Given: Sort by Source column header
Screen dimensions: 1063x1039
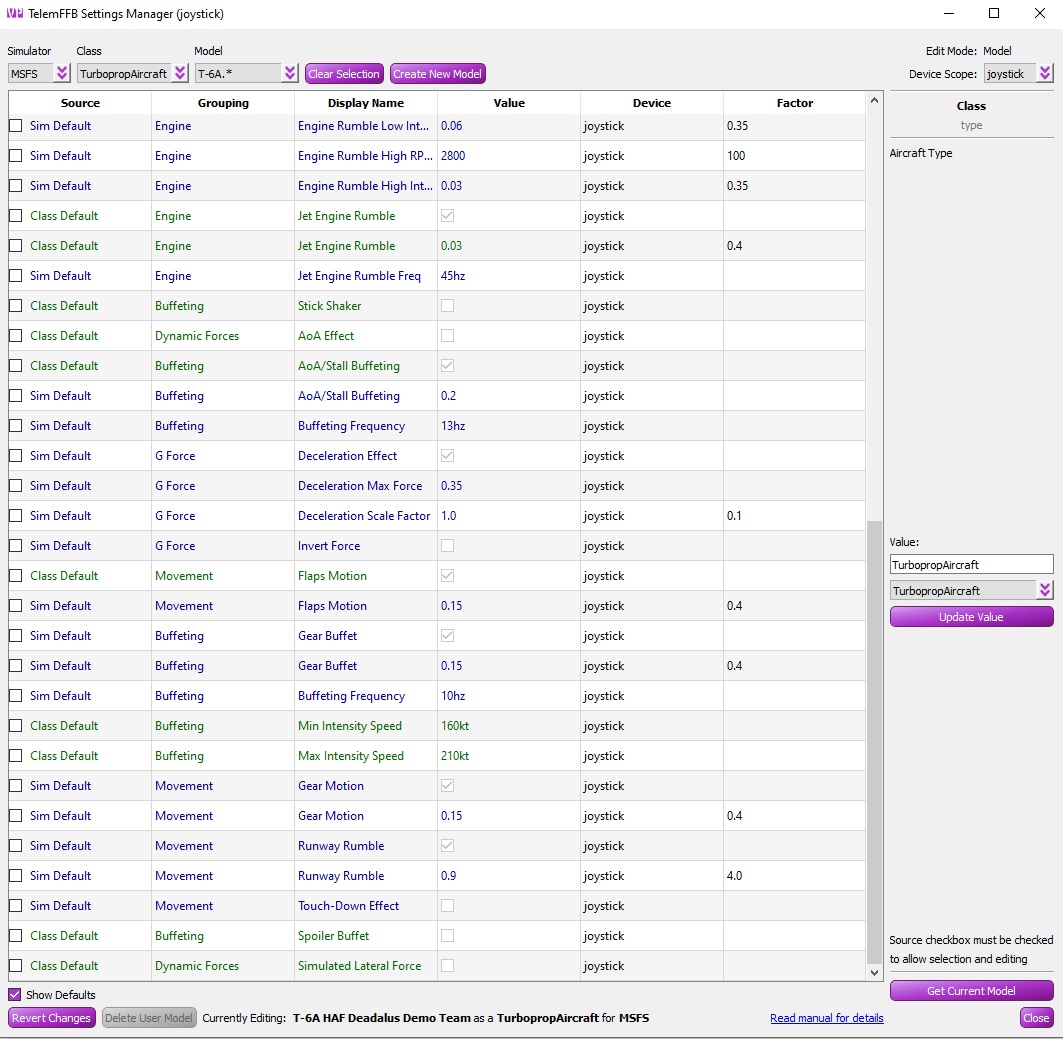Looking at the screenshot, I should (80, 103).
